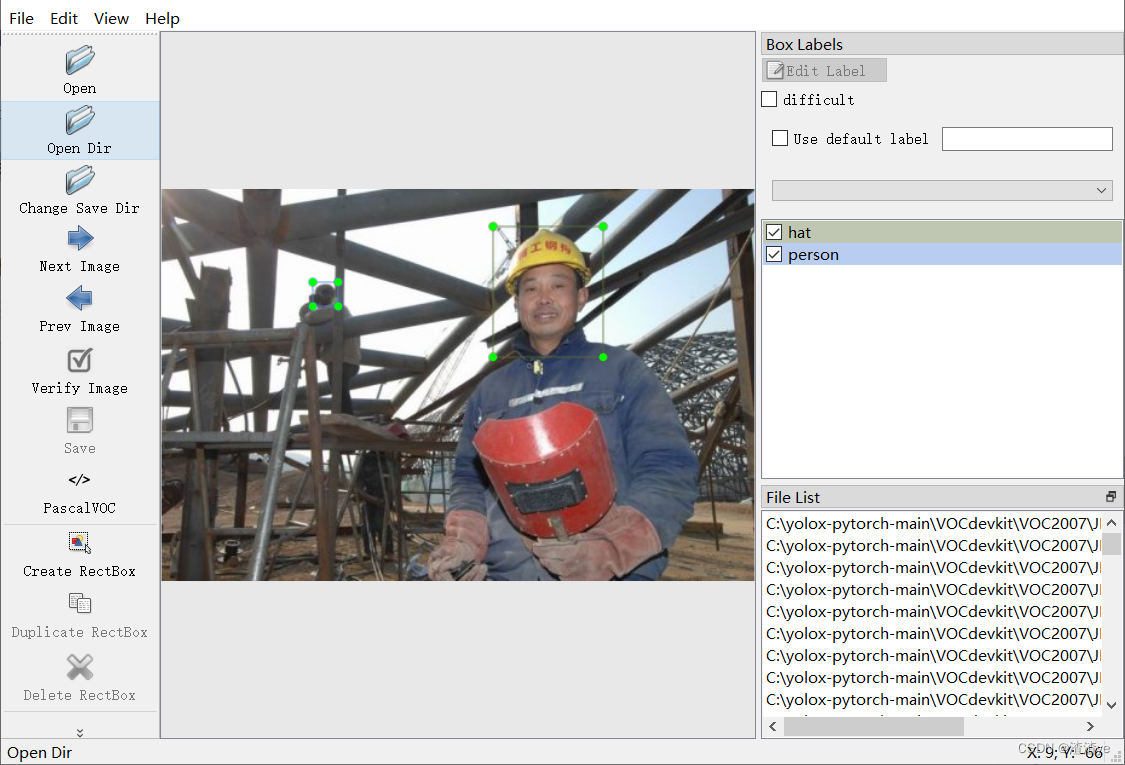This screenshot has width=1125, height=765.
Task: Toggle the difficult checkbox
Action: coord(769,99)
